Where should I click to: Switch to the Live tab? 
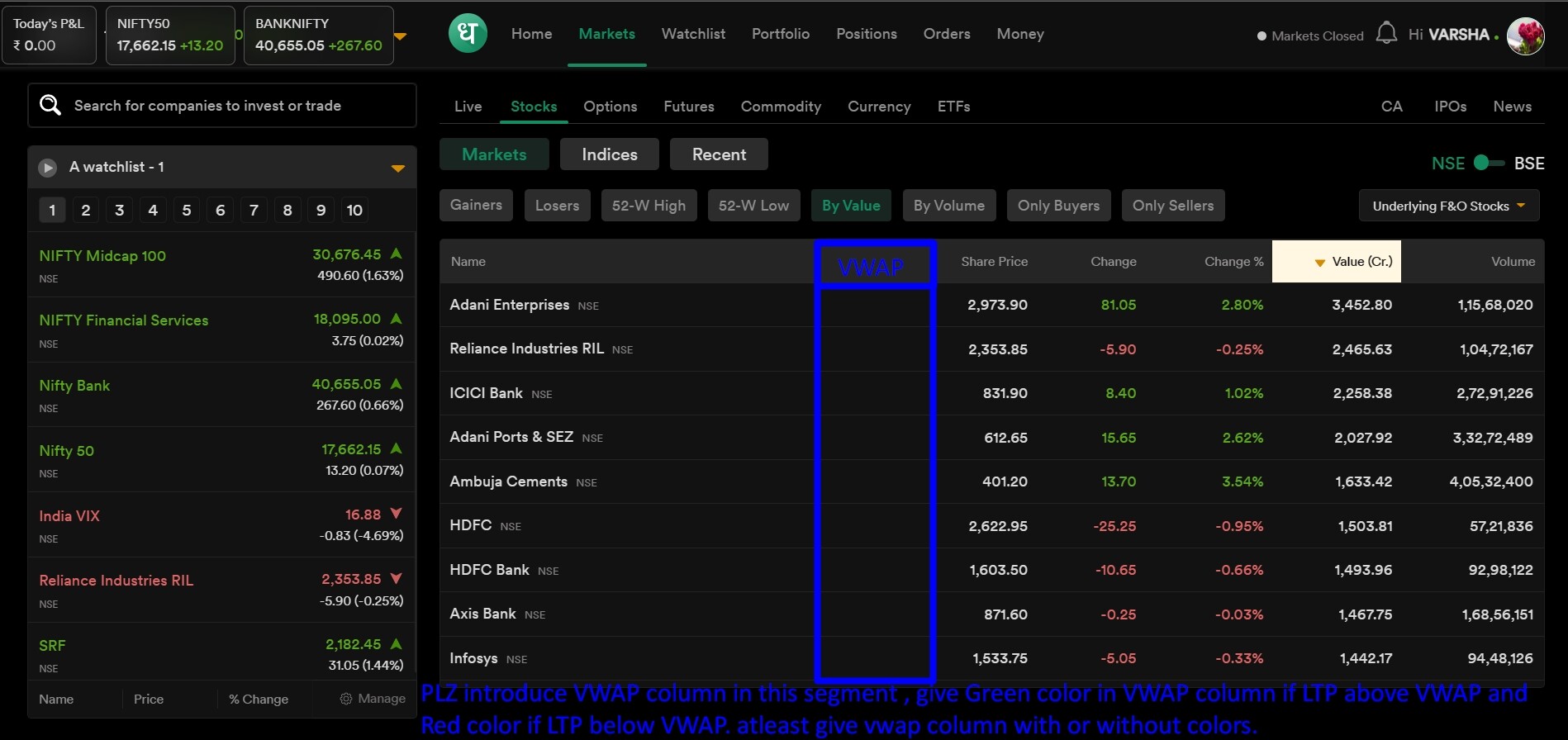click(x=468, y=107)
